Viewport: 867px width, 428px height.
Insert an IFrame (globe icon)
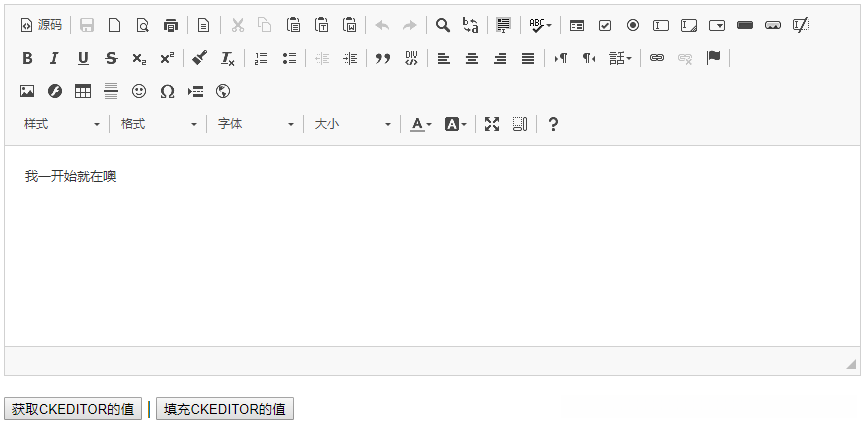[223, 91]
